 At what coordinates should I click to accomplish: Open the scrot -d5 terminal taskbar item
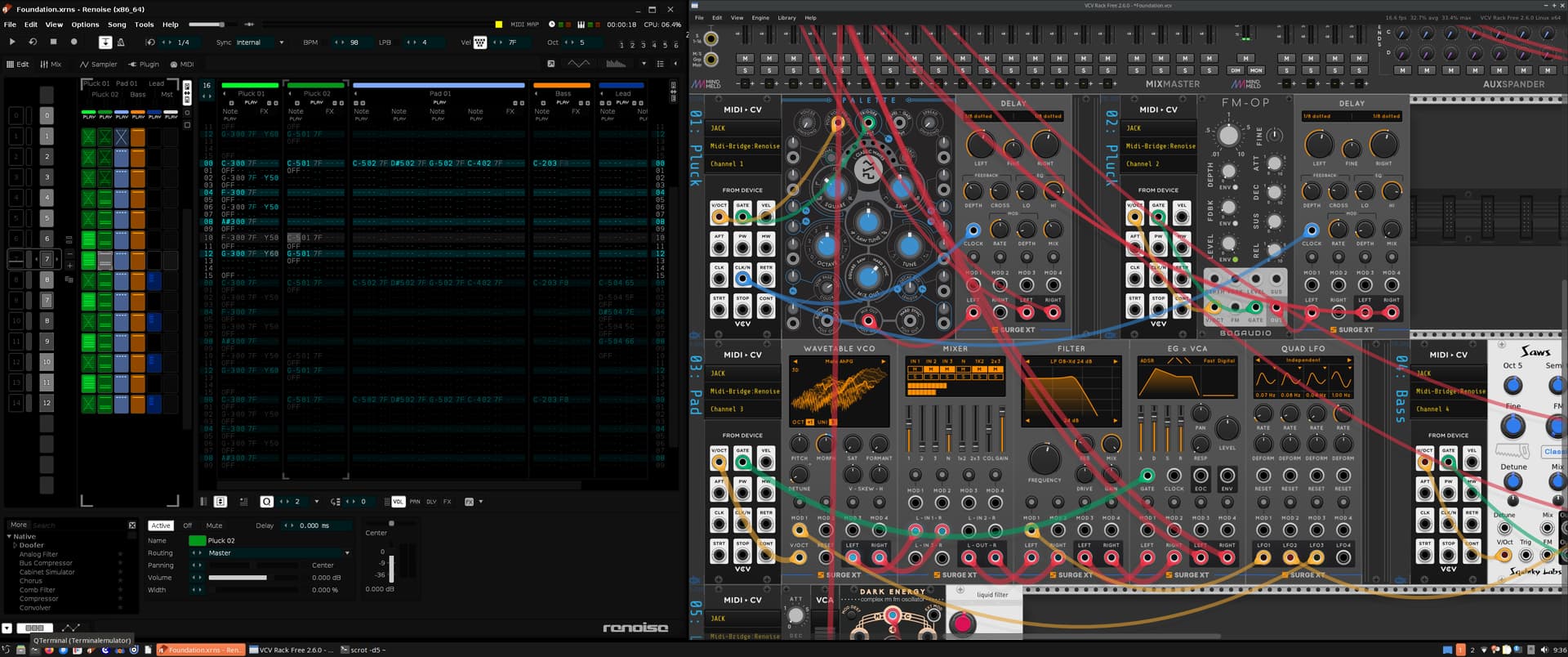coord(364,650)
